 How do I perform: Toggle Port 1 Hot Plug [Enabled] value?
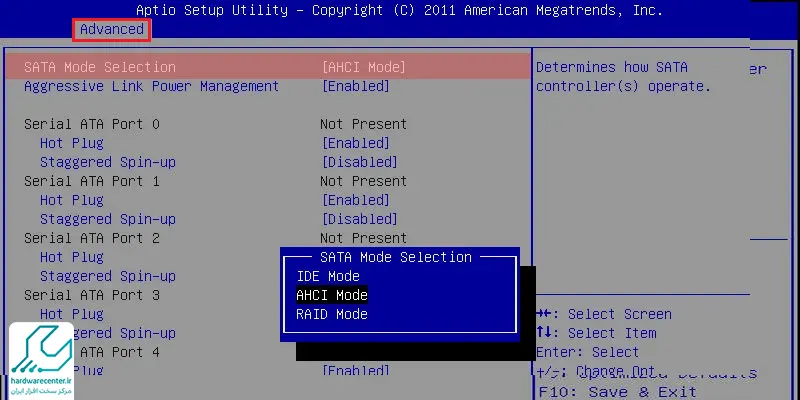(x=356, y=200)
